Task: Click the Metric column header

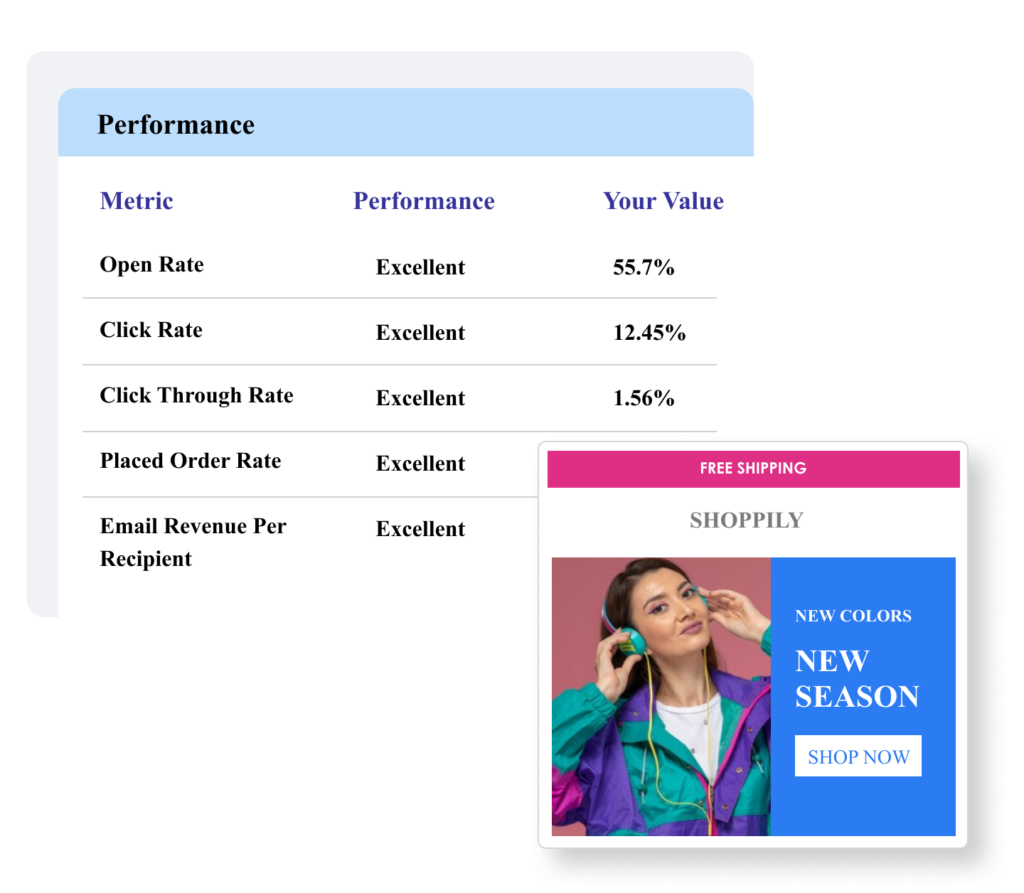Action: (136, 201)
